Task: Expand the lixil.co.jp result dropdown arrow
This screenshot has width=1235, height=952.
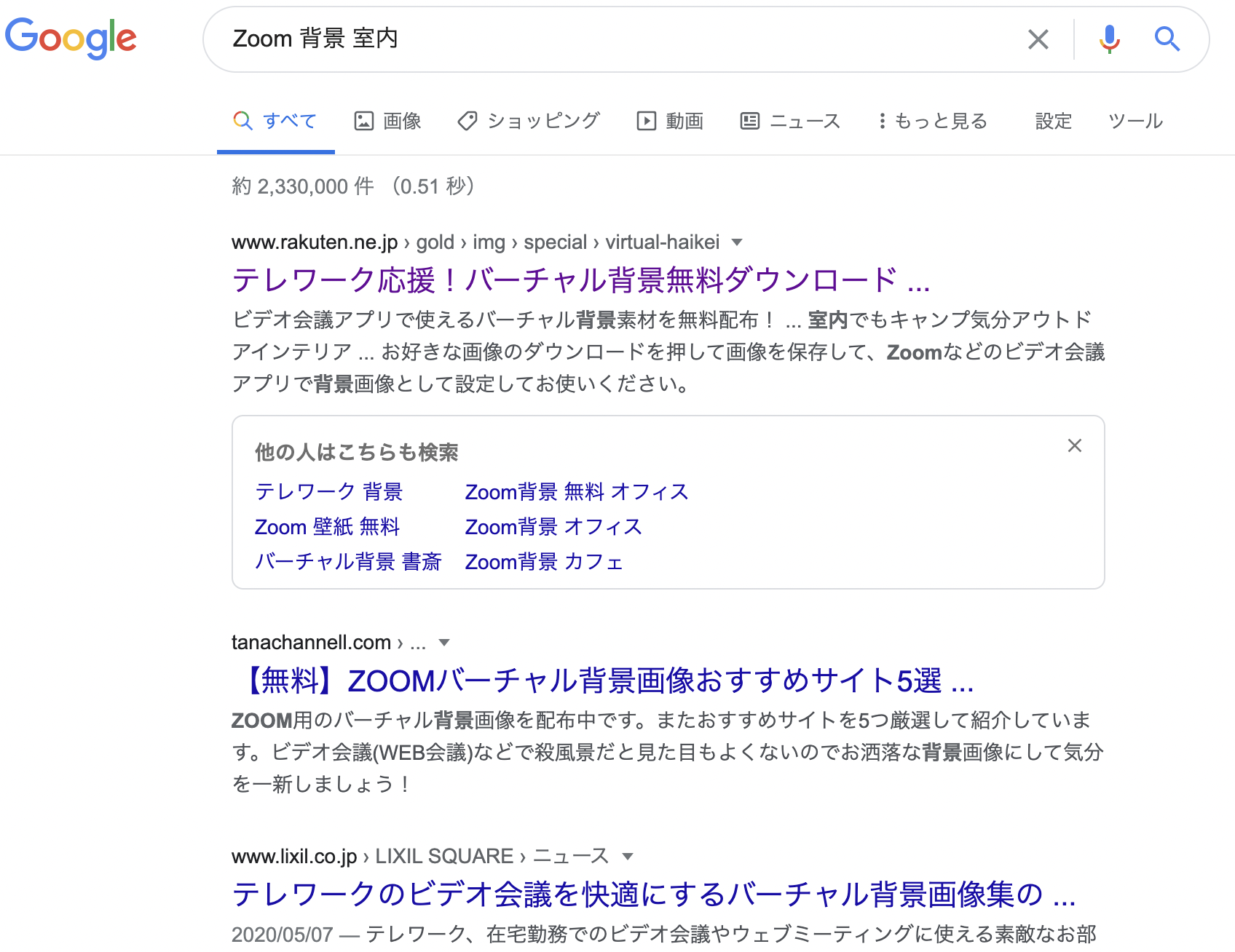Action: [628, 857]
